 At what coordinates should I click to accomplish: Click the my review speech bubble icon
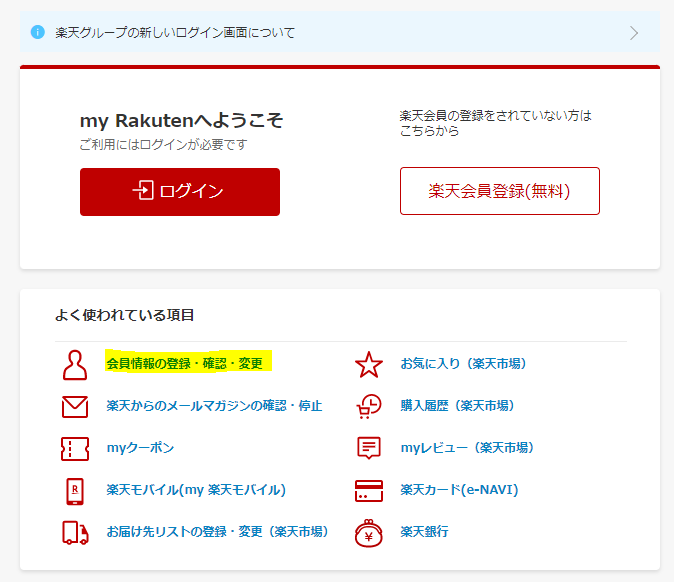(369, 449)
